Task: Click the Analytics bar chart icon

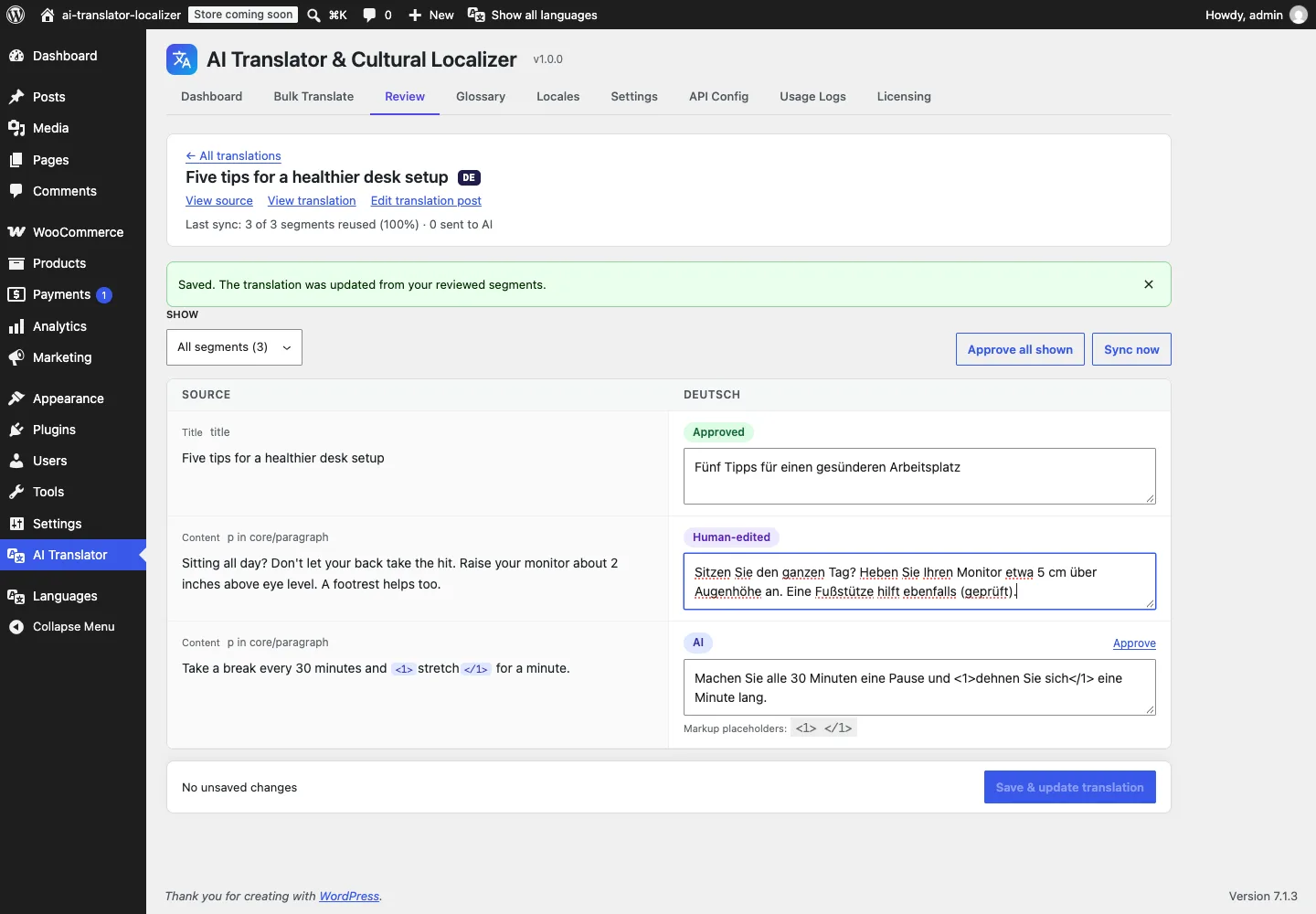Action: (x=16, y=326)
